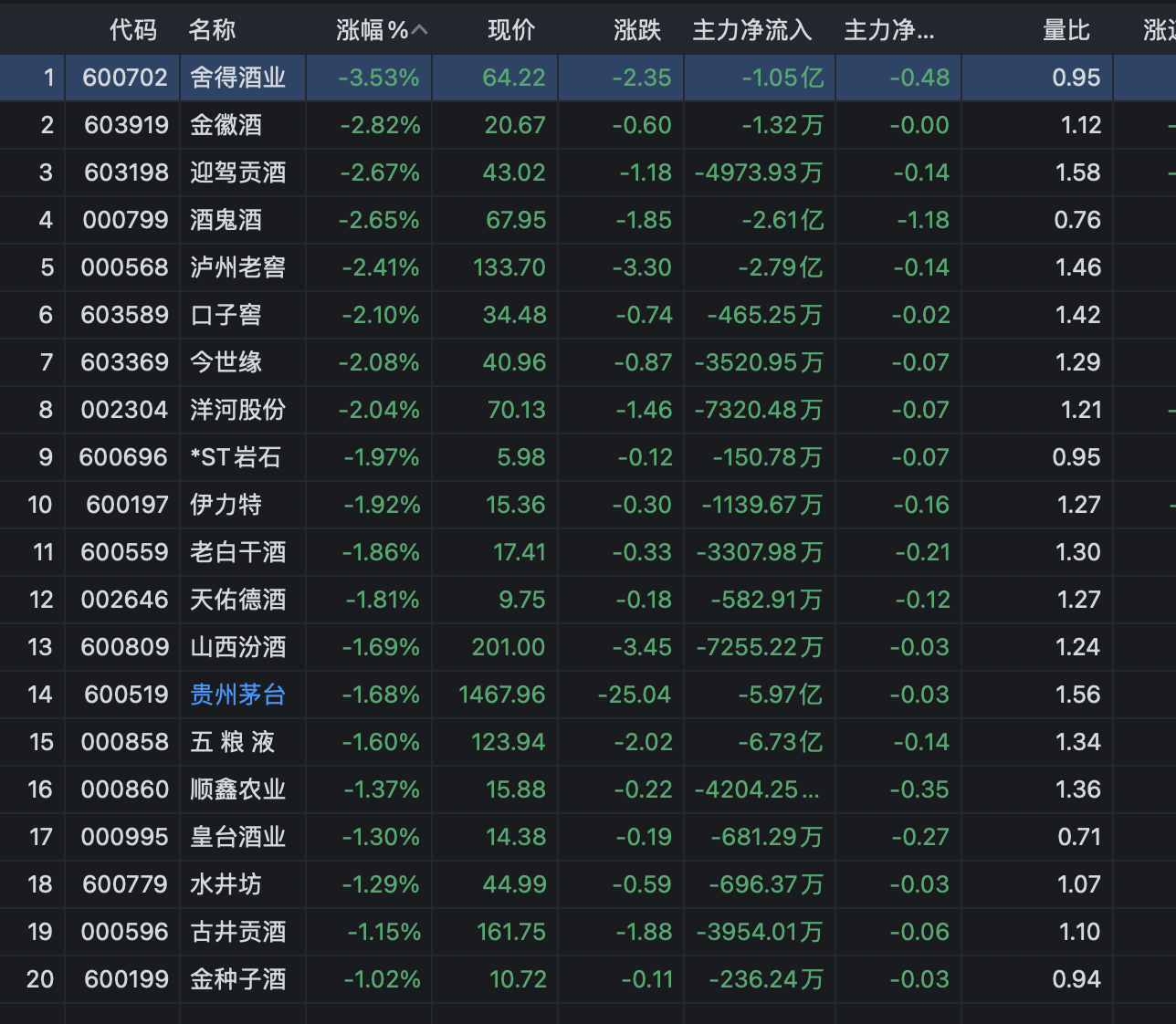Sort by 量比 column header

coord(1066,30)
